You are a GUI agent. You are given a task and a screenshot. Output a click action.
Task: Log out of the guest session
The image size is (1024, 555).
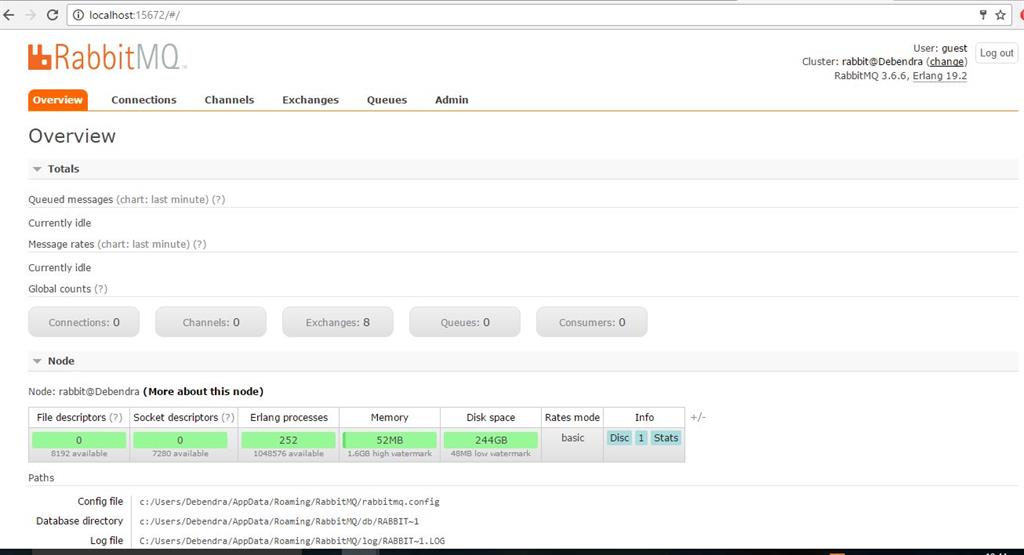tap(997, 53)
